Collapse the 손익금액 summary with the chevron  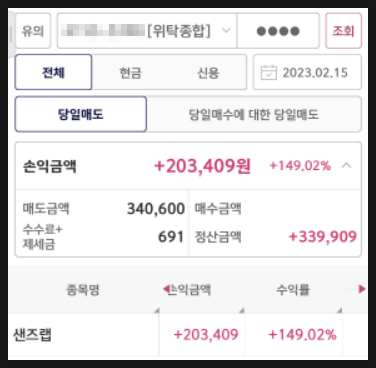tap(347, 165)
